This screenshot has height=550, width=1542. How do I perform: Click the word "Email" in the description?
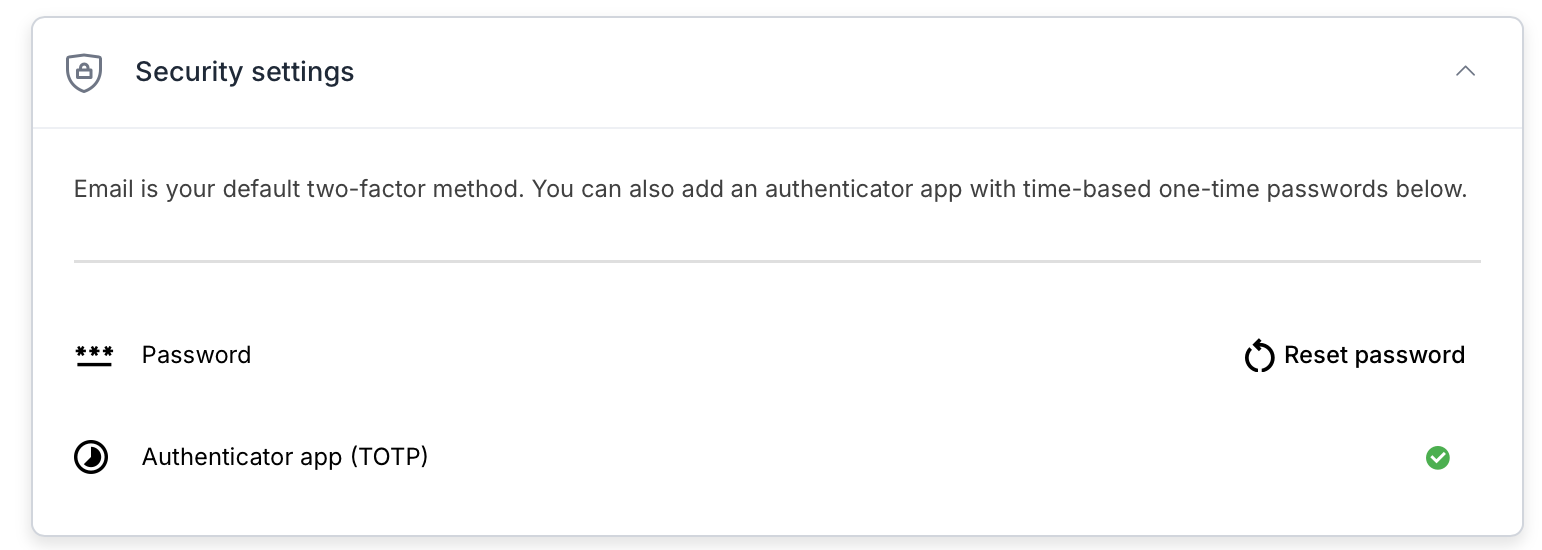[104, 189]
